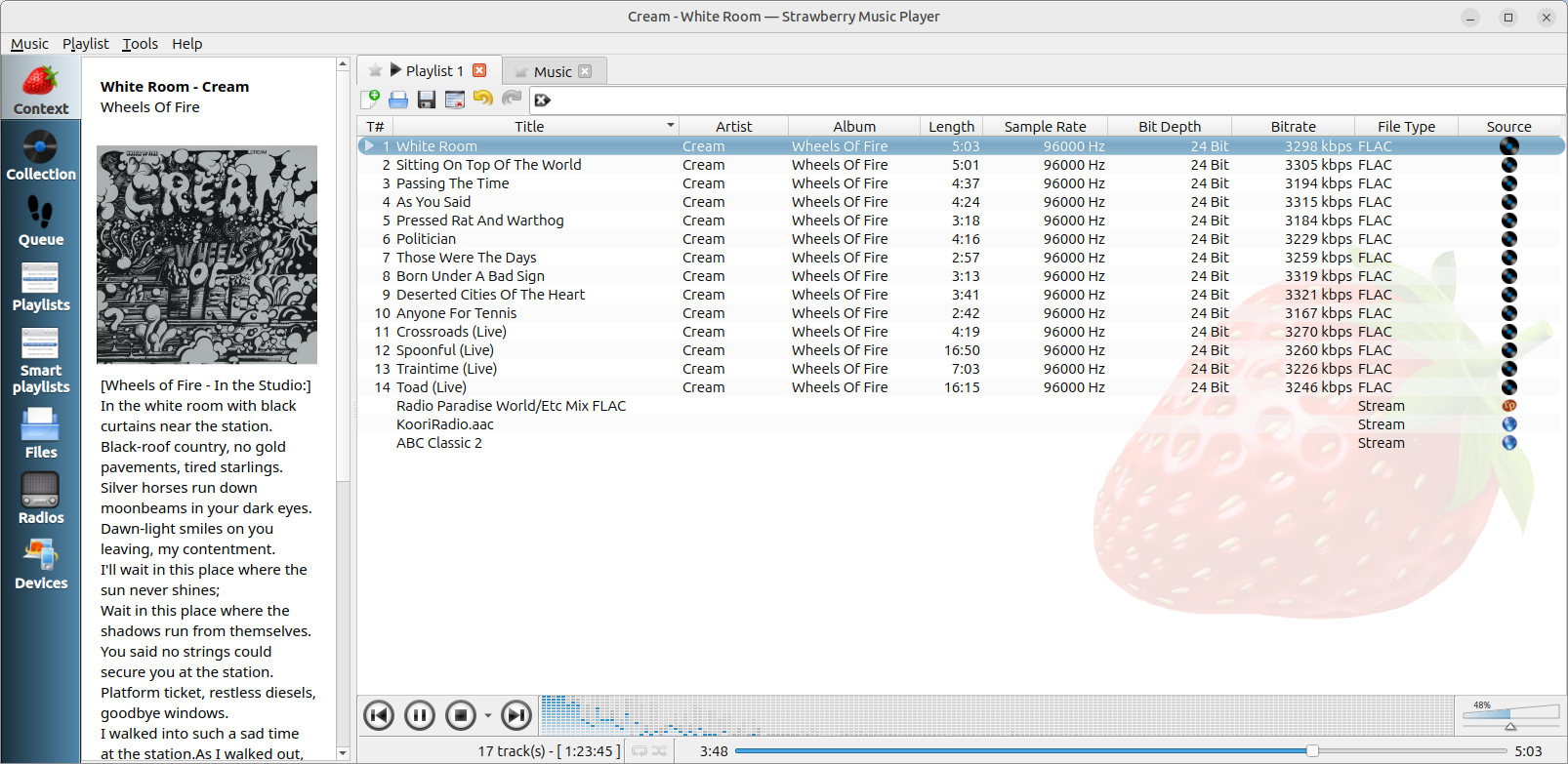Clear the playlist search field with the X icon
The width and height of the screenshot is (1568, 764).
point(543,100)
